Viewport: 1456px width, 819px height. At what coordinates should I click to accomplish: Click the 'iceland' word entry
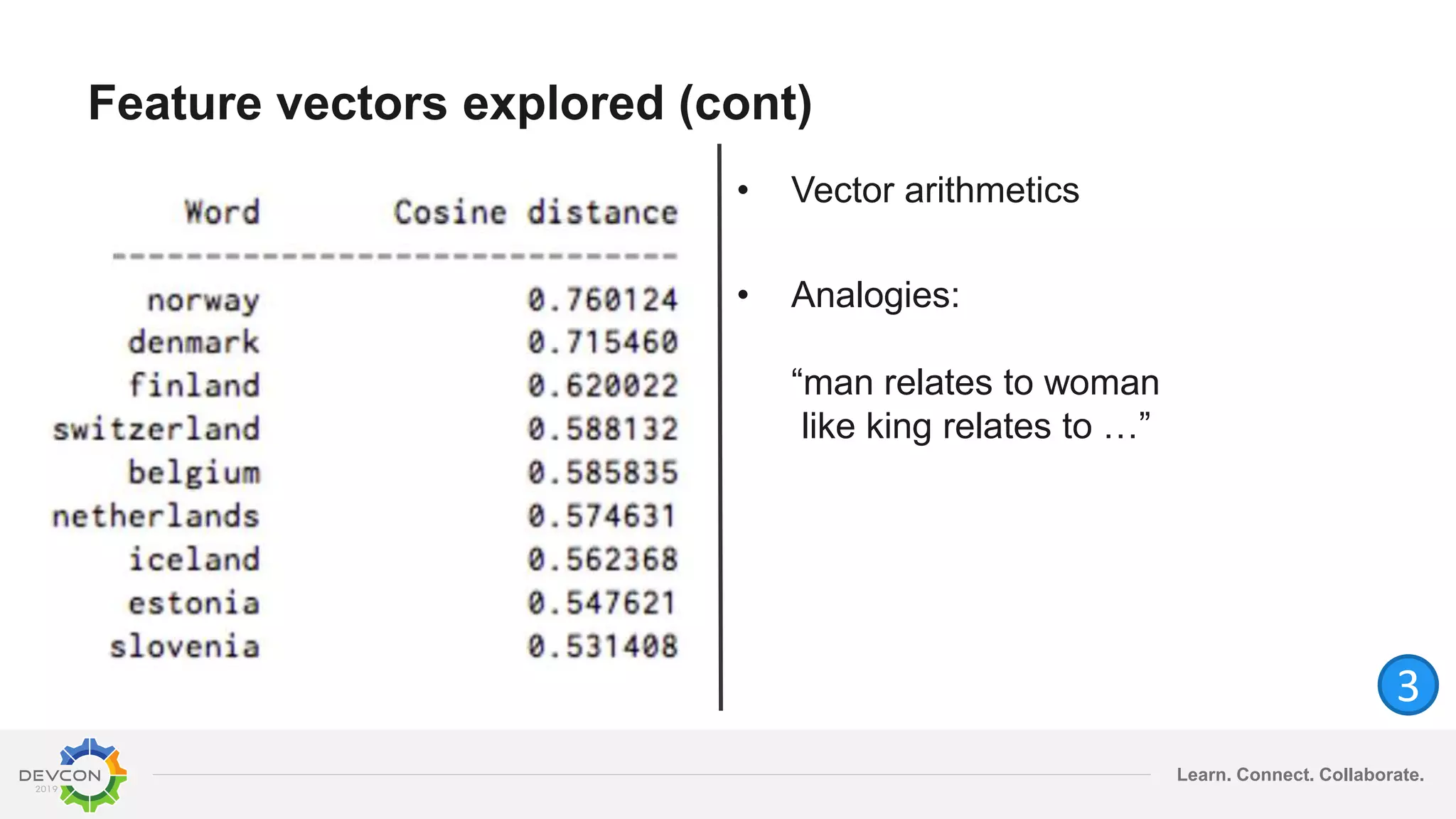pos(194,560)
